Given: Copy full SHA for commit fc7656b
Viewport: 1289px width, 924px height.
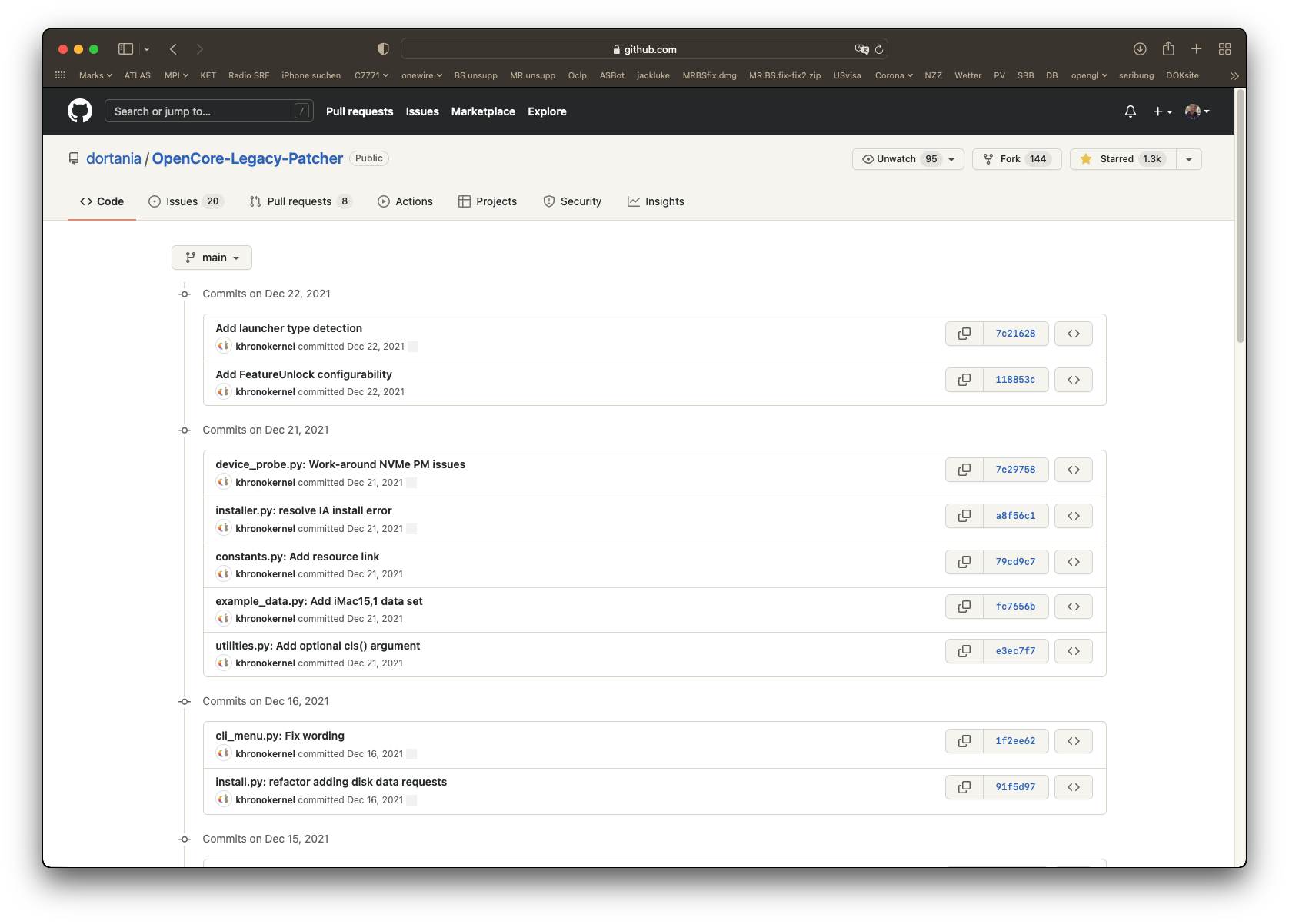Looking at the screenshot, I should [x=964, y=607].
